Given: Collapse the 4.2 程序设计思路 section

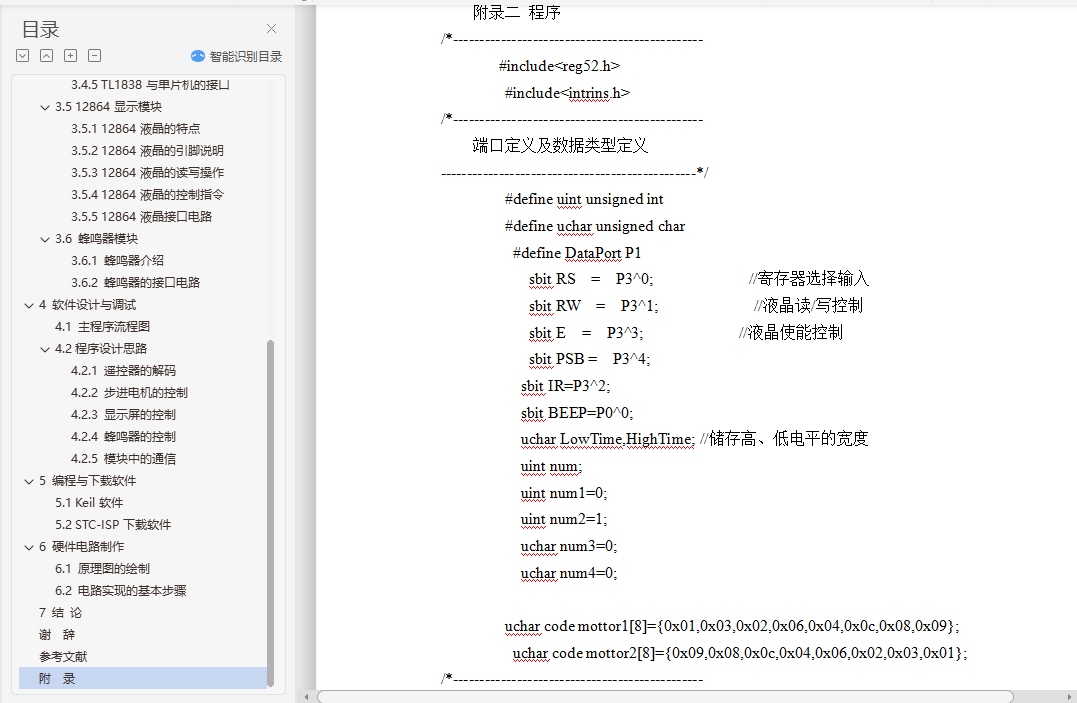Looking at the screenshot, I should point(45,349).
